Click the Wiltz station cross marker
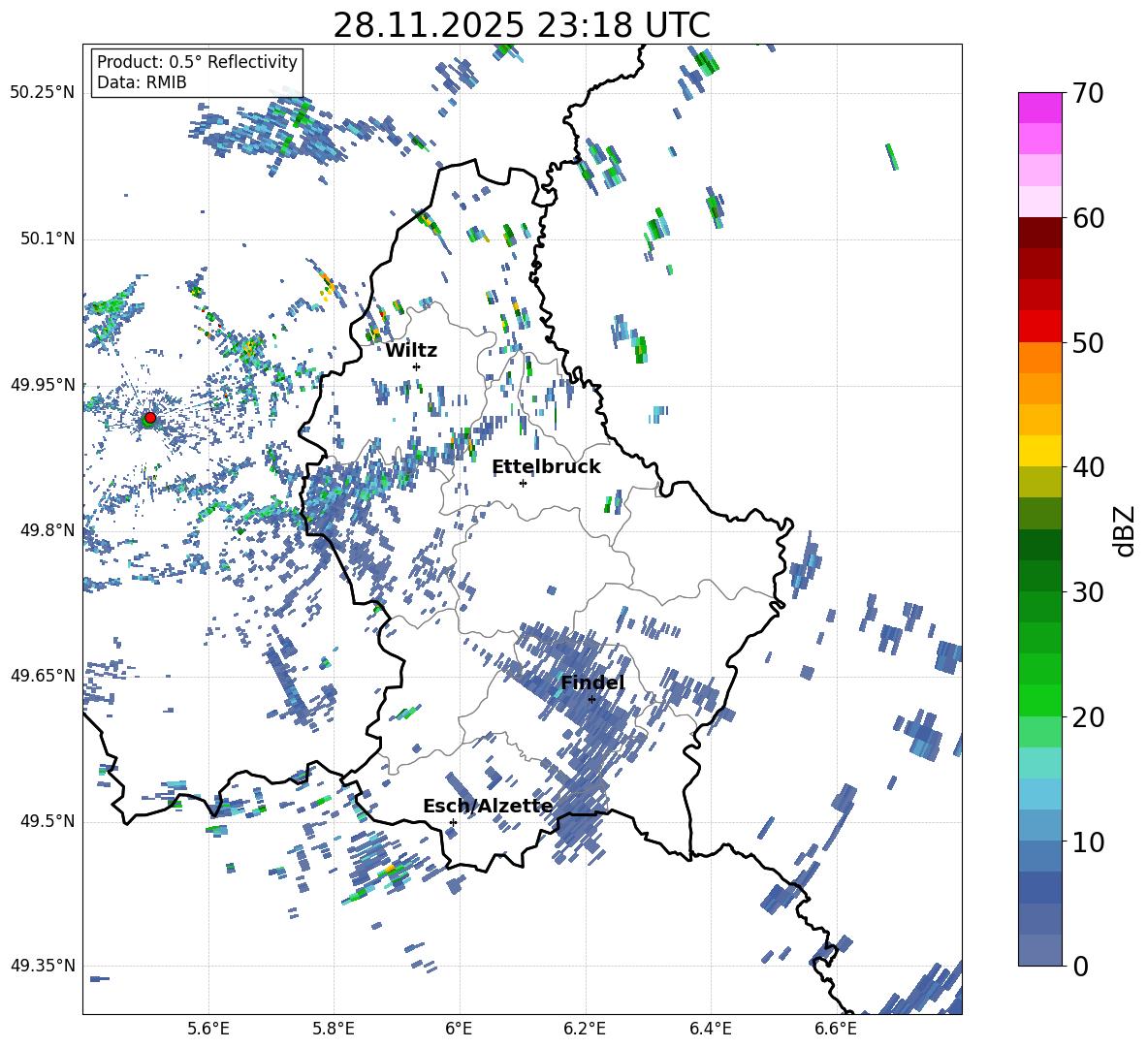This screenshot has height=1048, width=1148. [x=416, y=366]
